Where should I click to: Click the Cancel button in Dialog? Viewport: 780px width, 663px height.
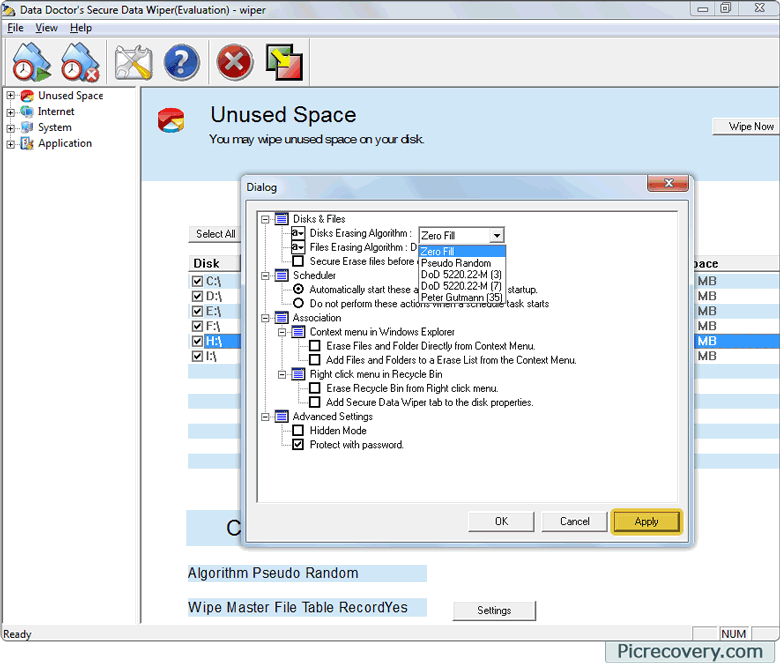click(575, 521)
